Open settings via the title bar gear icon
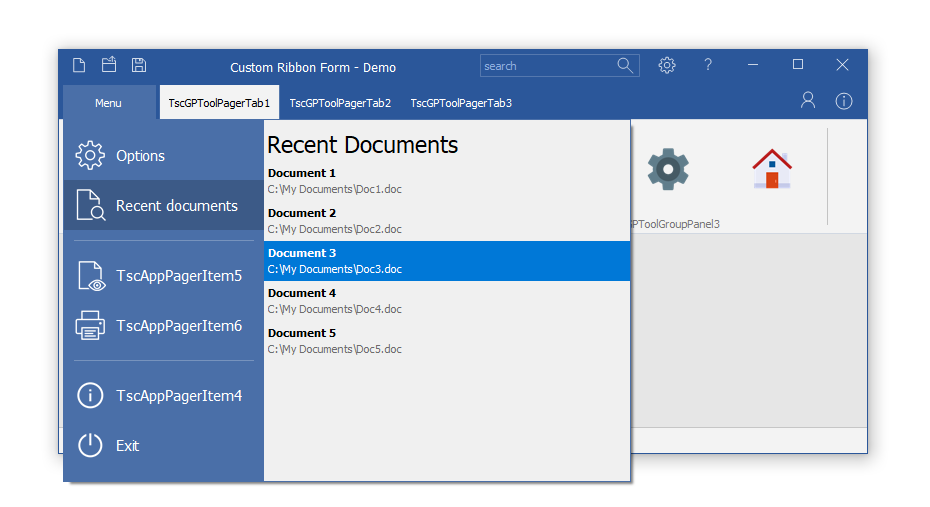The height and width of the screenshot is (507, 930). click(667, 65)
